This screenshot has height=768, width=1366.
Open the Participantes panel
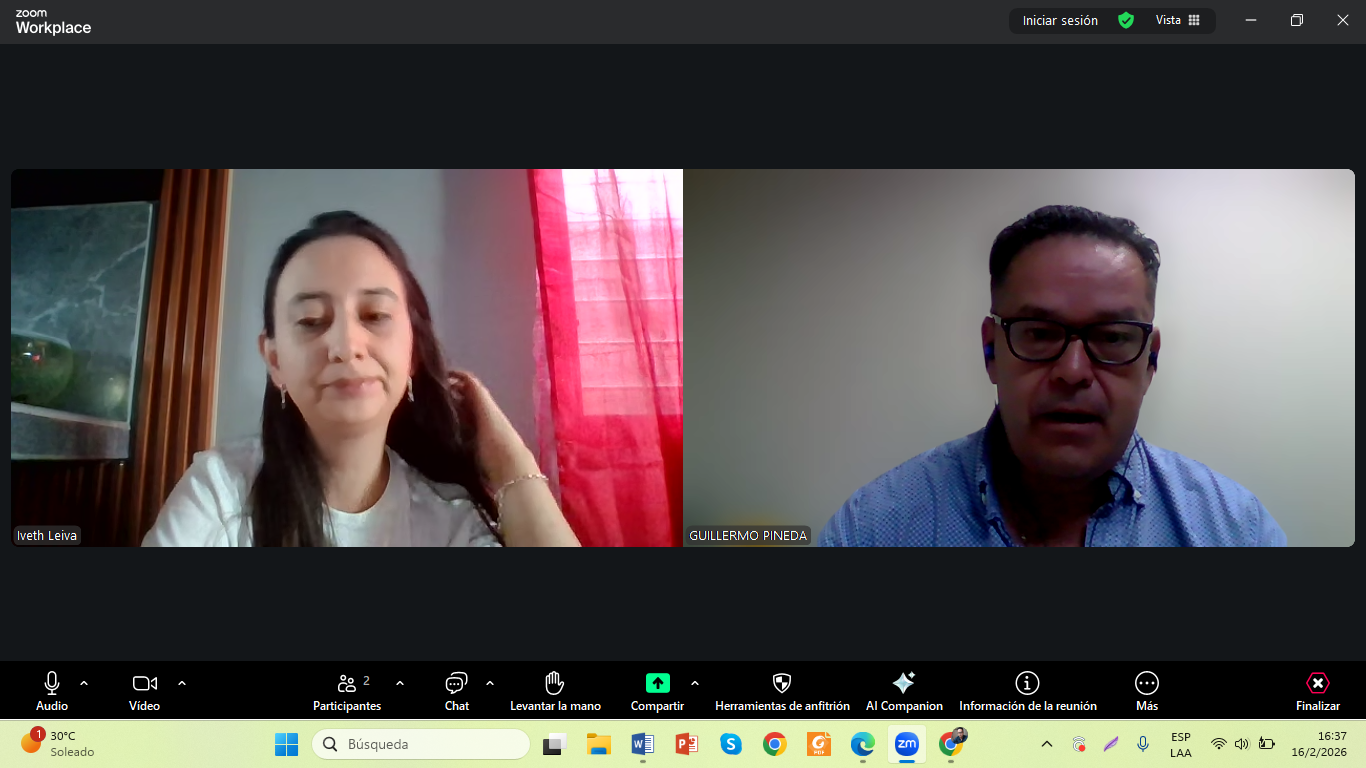coord(347,690)
